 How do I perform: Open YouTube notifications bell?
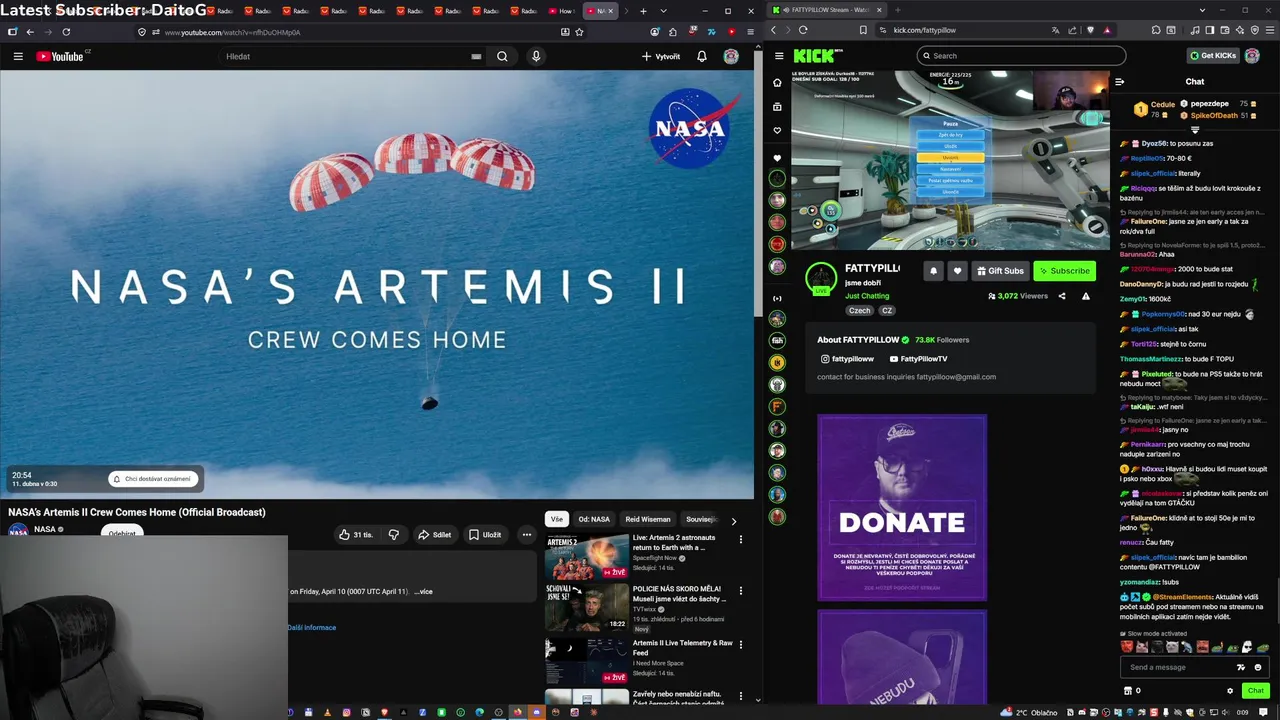(x=702, y=56)
